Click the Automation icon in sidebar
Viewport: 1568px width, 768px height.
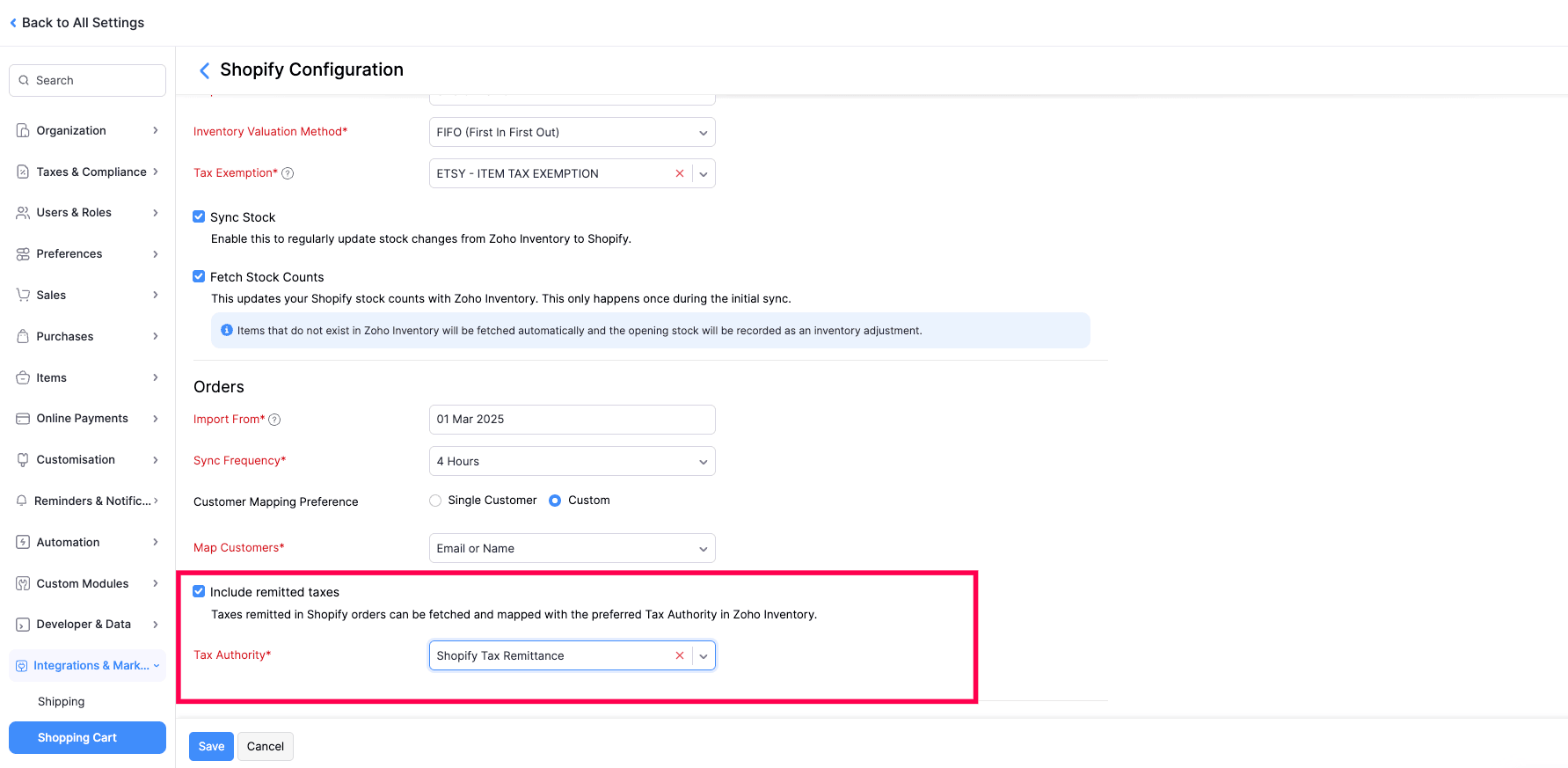coord(23,543)
